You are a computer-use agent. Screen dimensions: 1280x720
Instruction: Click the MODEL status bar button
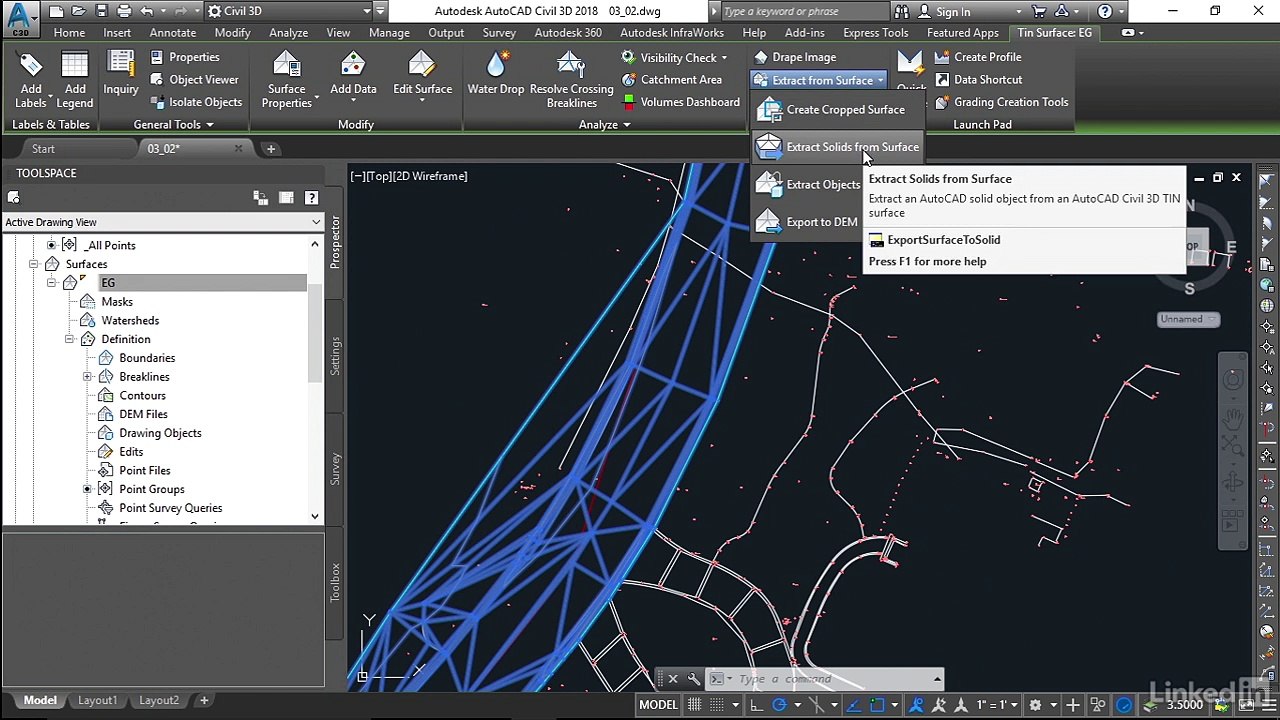658,705
